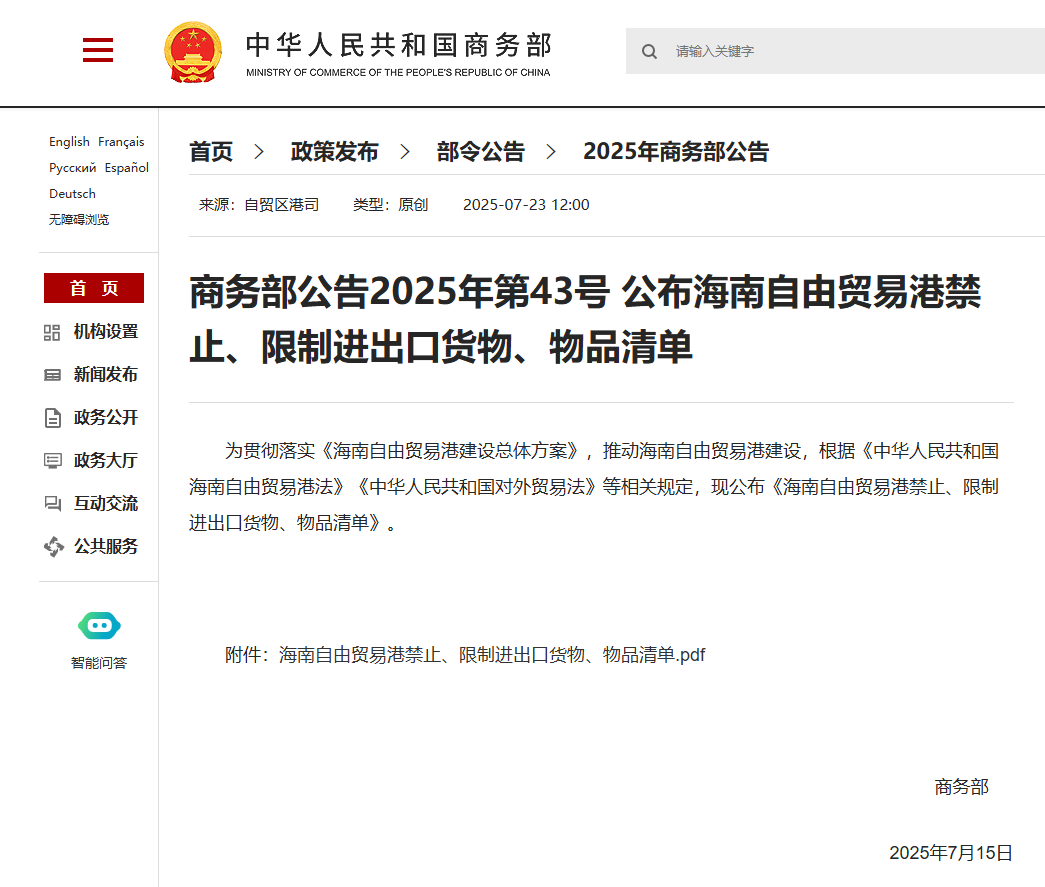The image size is (1045, 887).
Task: Click the chevron after 政策发布 breadcrumb
Action: [x=405, y=152]
